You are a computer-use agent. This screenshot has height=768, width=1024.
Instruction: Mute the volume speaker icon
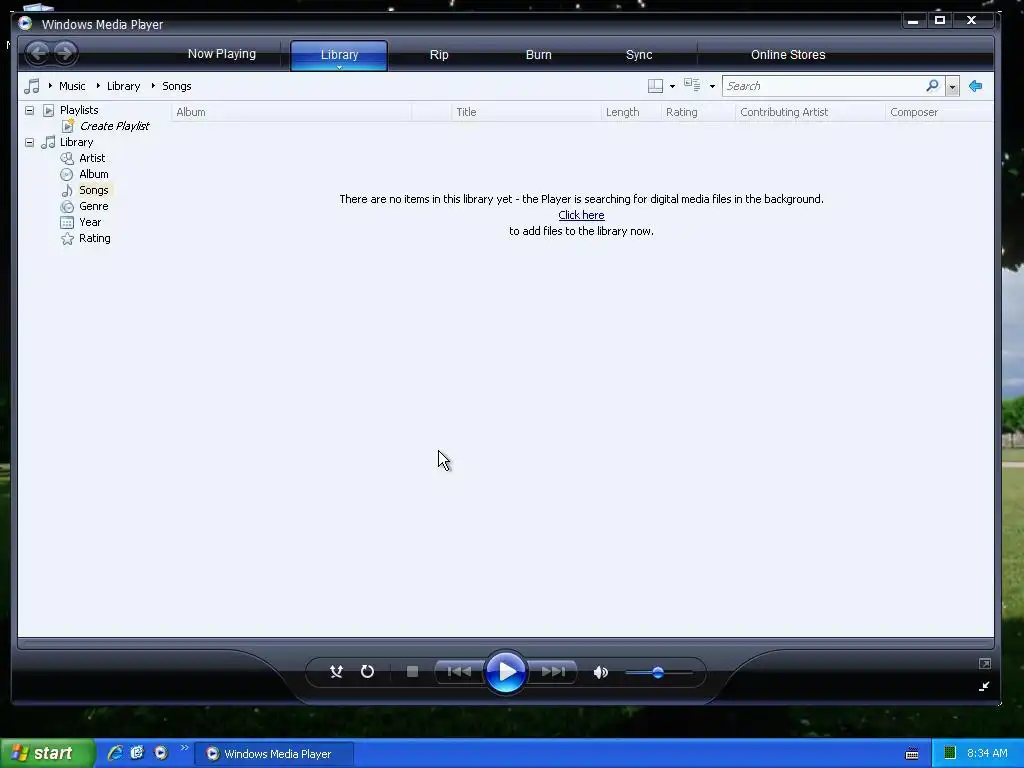(600, 672)
